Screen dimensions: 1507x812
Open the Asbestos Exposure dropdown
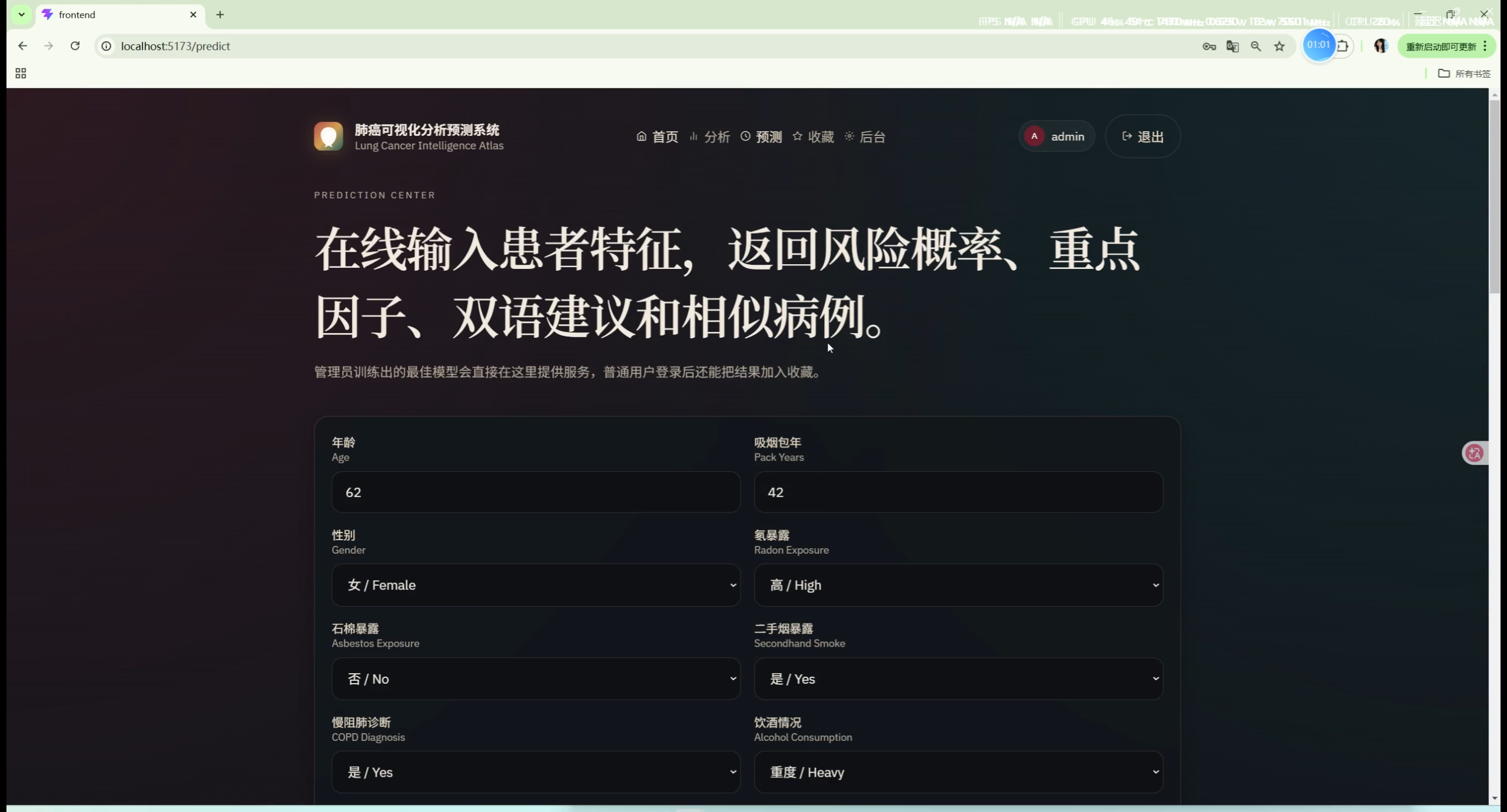535,678
